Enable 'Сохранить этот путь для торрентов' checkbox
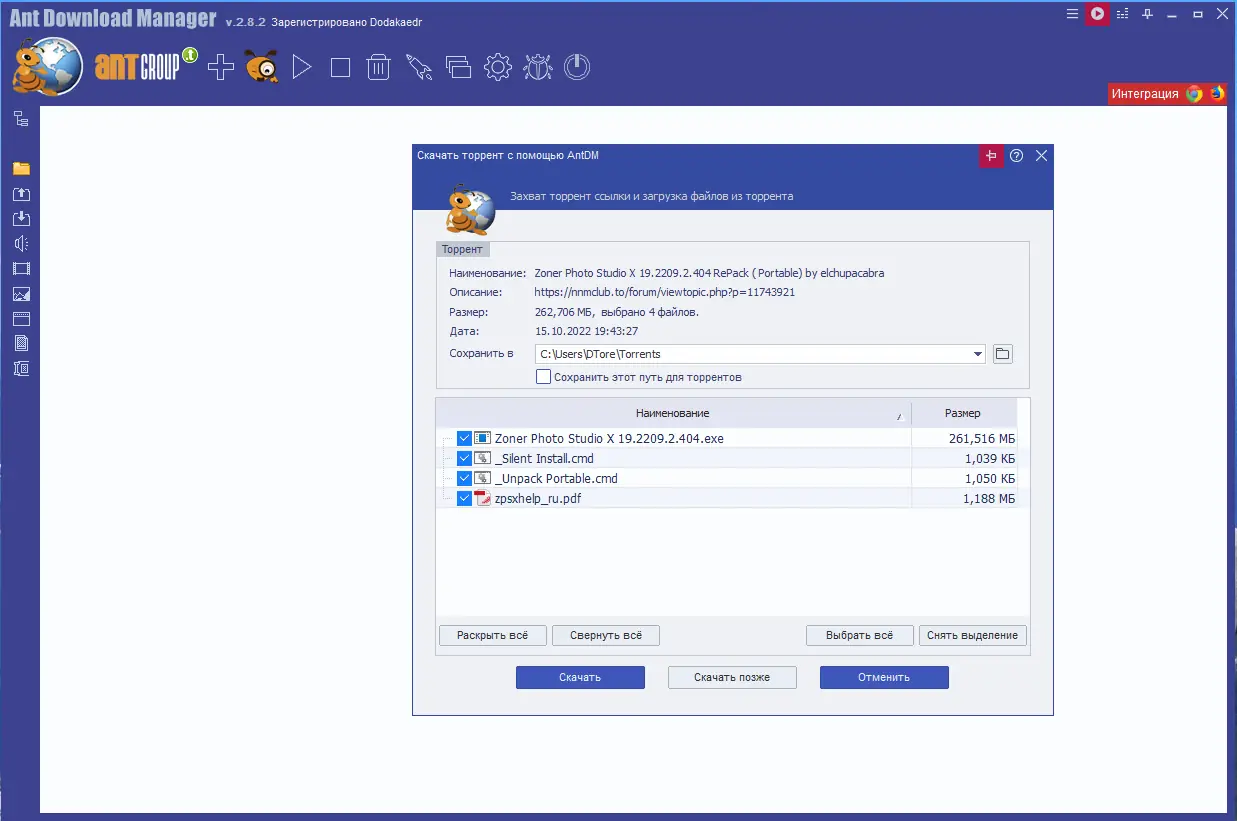 tap(544, 377)
